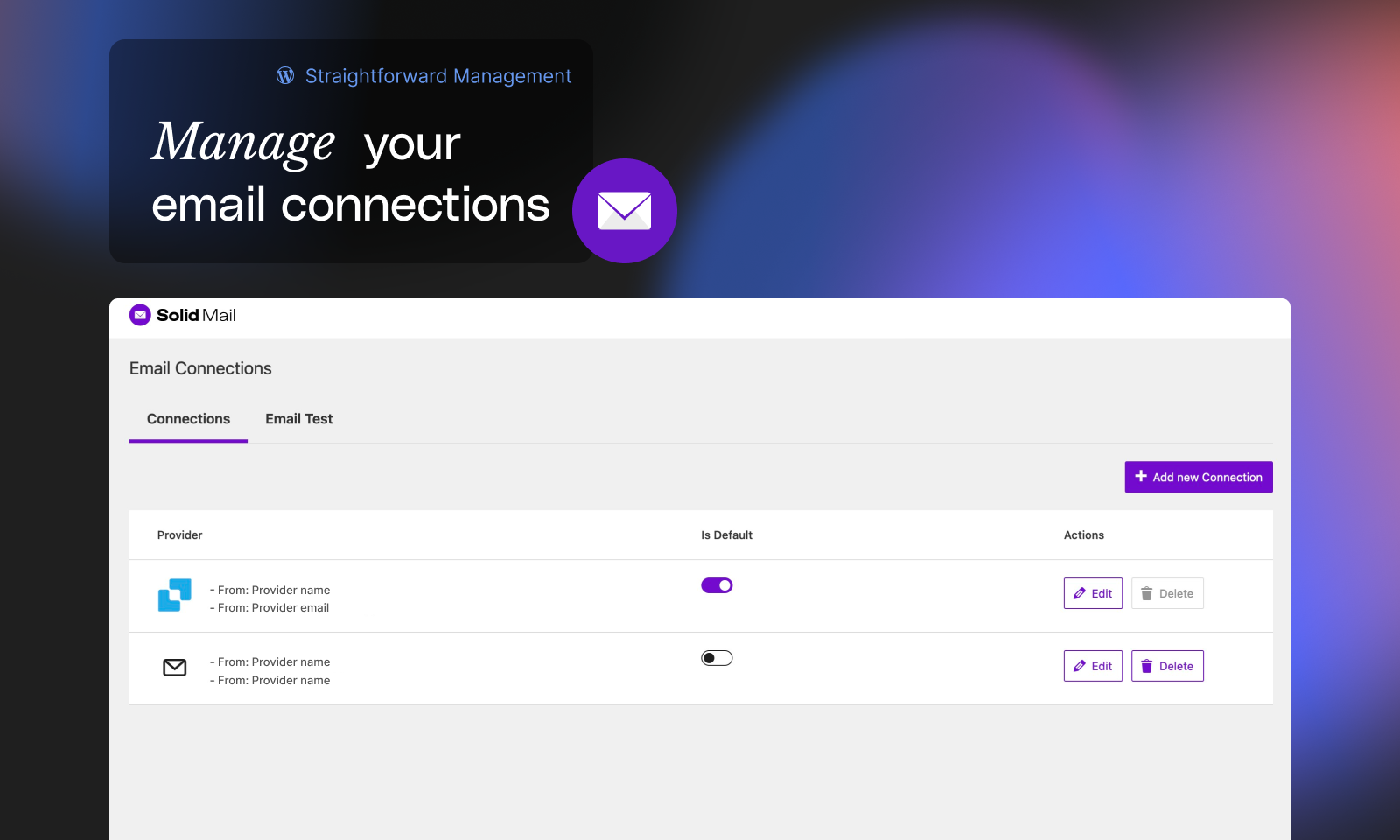Image resolution: width=1400 pixels, height=840 pixels.
Task: Click the Email Connections page heading
Action: point(200,368)
